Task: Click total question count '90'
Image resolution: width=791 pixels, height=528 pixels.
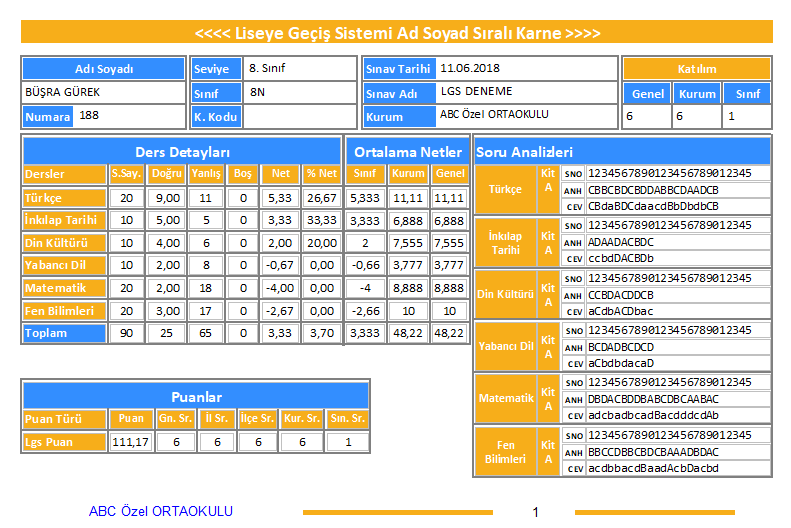Action: (x=127, y=333)
